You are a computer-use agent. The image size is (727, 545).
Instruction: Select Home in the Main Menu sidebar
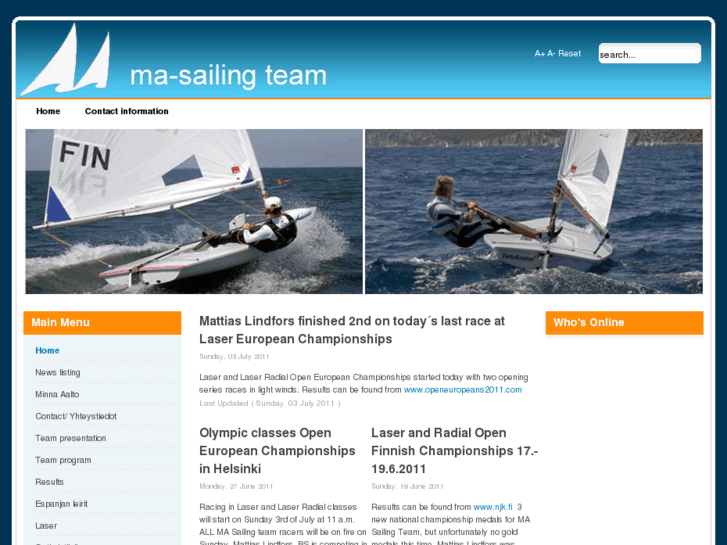point(47,351)
